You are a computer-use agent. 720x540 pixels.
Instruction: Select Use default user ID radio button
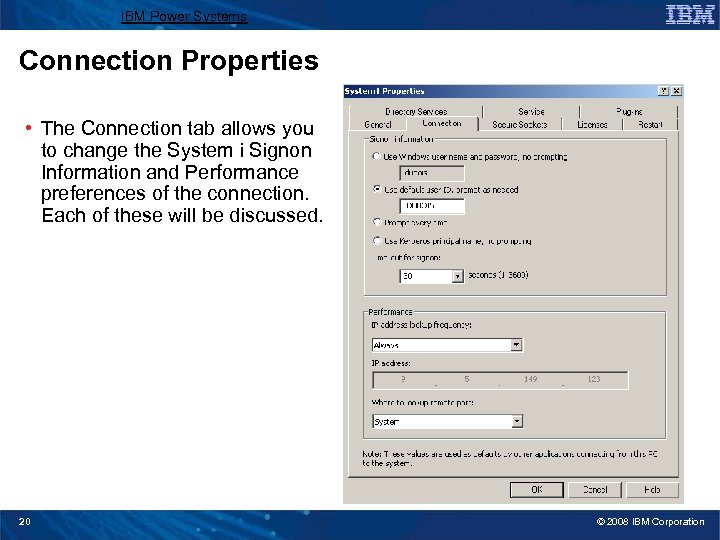[377, 189]
